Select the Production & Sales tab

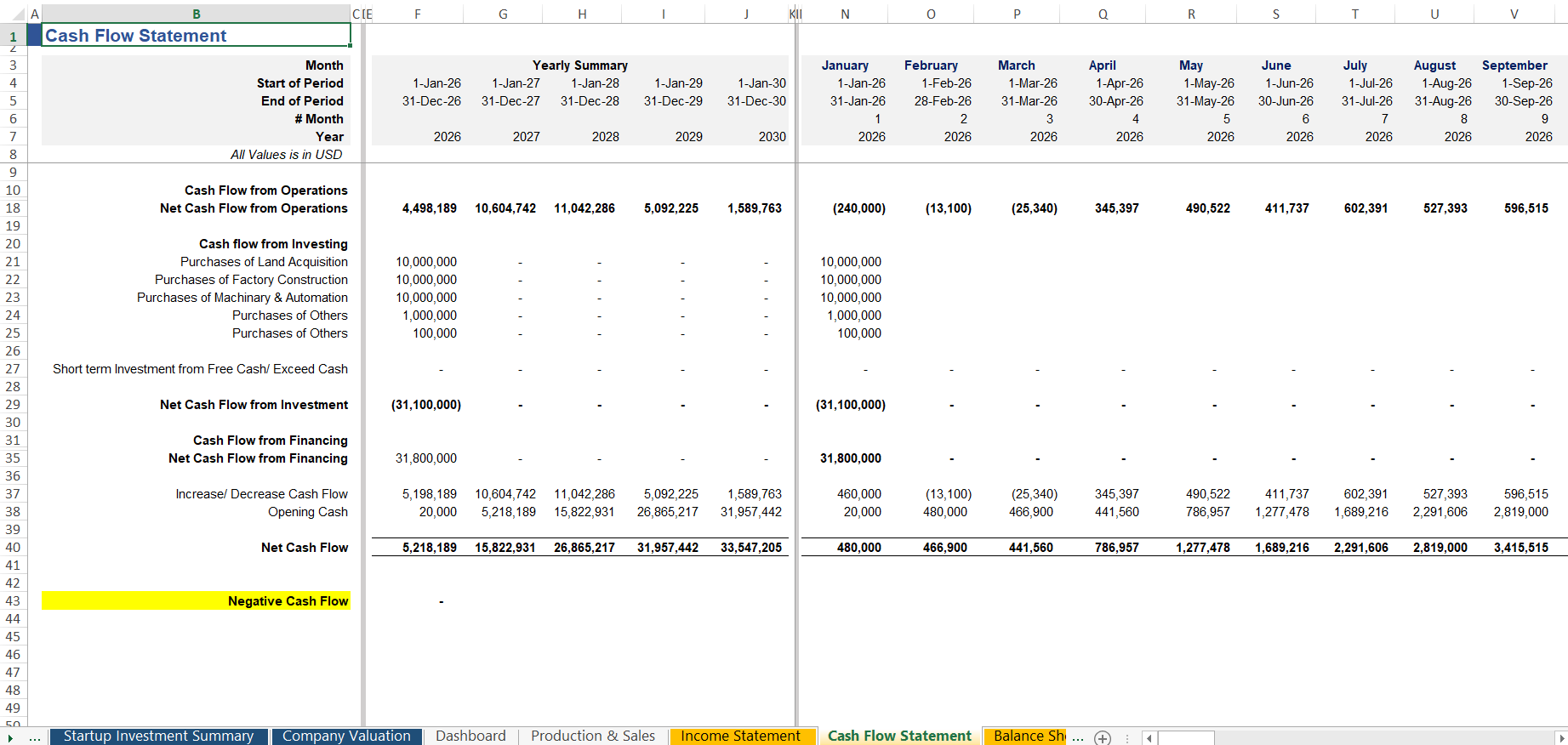[593, 736]
